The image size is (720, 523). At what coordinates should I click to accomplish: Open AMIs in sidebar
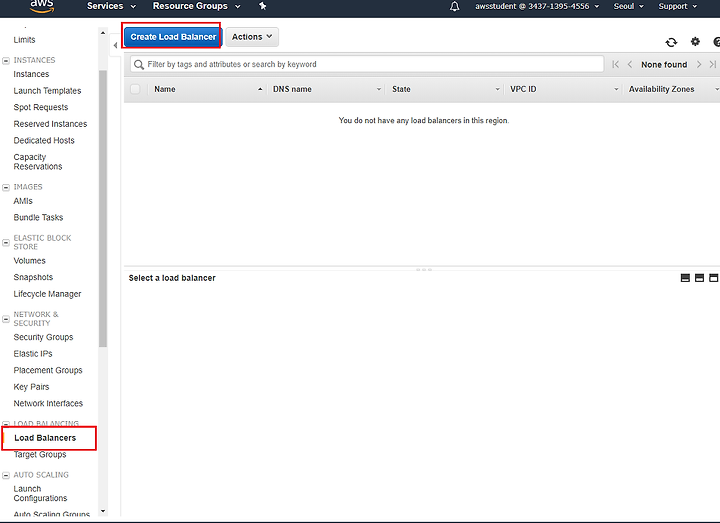point(23,201)
